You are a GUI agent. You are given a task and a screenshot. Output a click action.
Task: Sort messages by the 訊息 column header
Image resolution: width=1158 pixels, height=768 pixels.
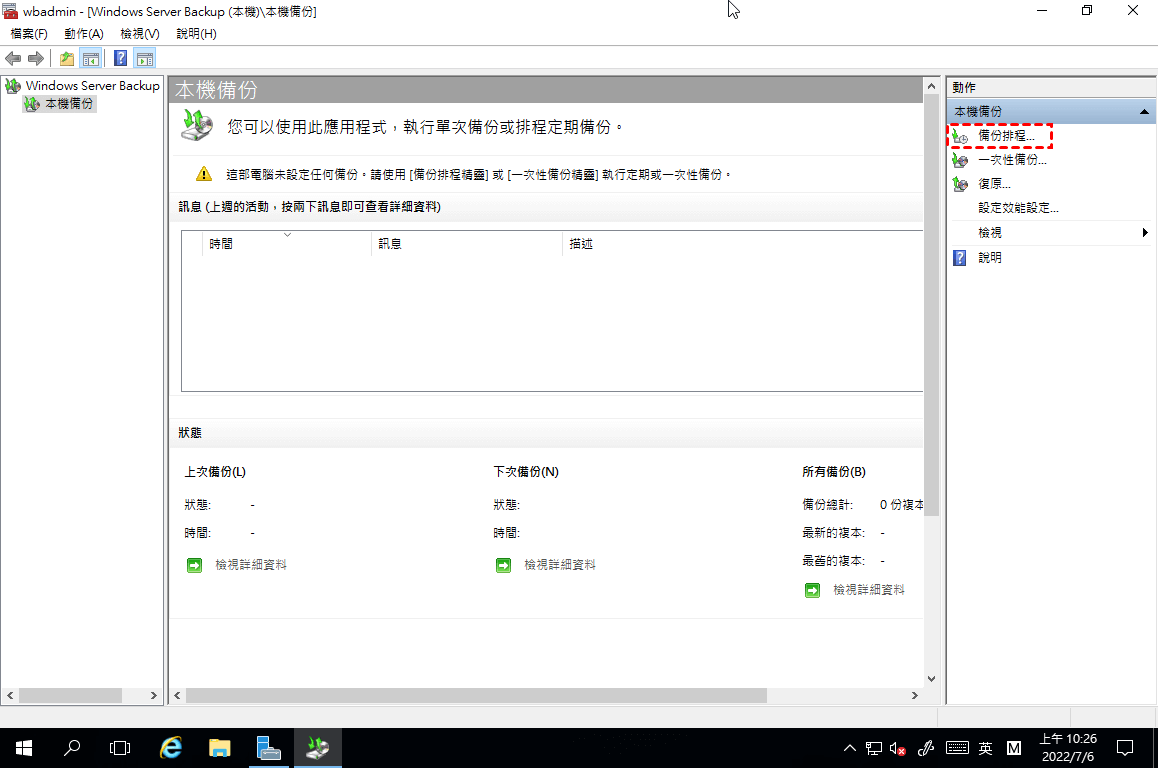[x=466, y=244]
